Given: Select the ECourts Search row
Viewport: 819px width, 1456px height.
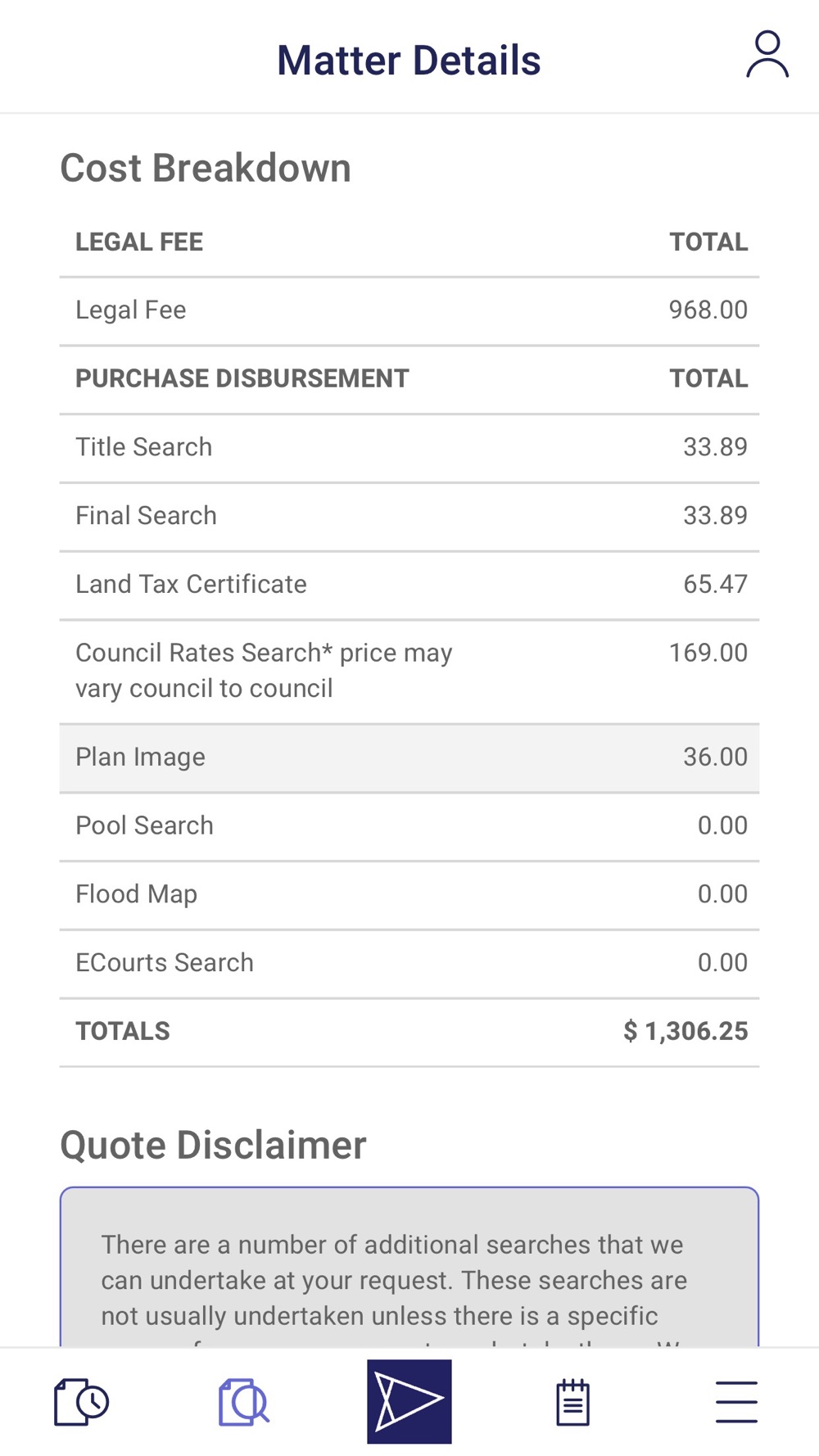Looking at the screenshot, I should [x=409, y=963].
